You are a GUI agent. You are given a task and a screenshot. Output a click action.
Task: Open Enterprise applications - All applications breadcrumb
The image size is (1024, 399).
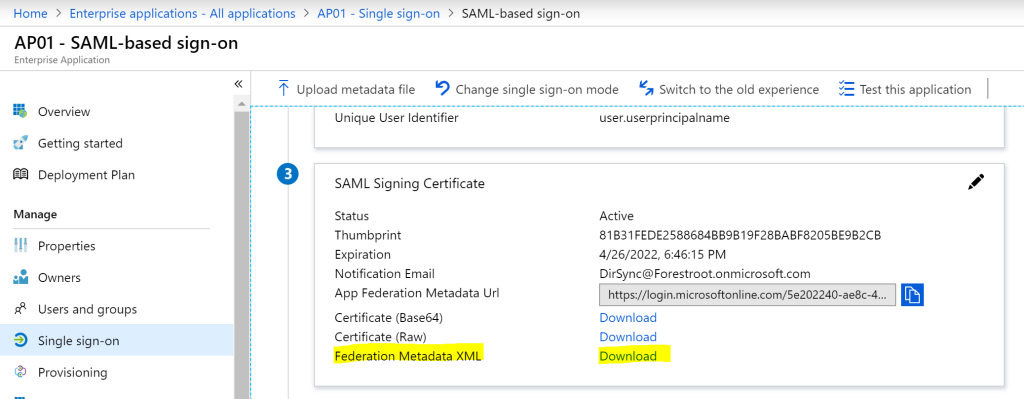tap(182, 13)
